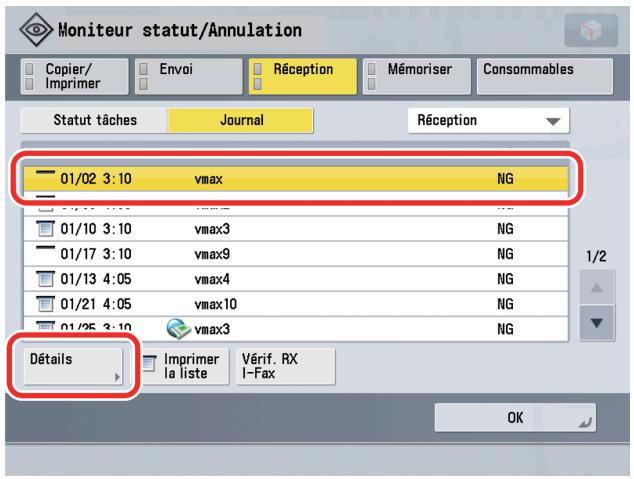Select the vmax10 log entry

296,304
